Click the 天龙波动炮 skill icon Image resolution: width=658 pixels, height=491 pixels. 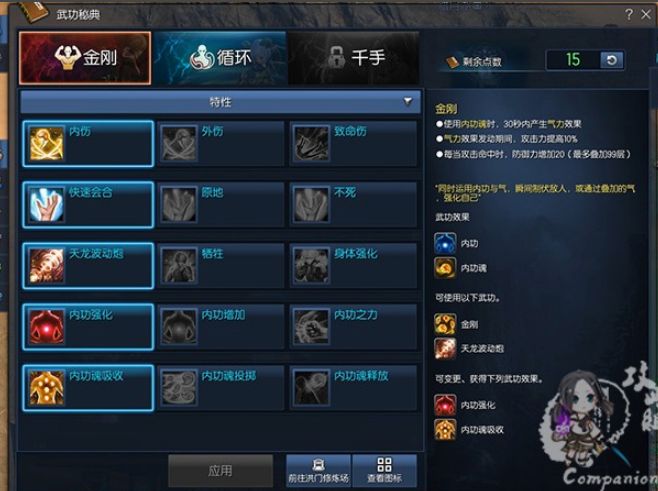click(47, 266)
